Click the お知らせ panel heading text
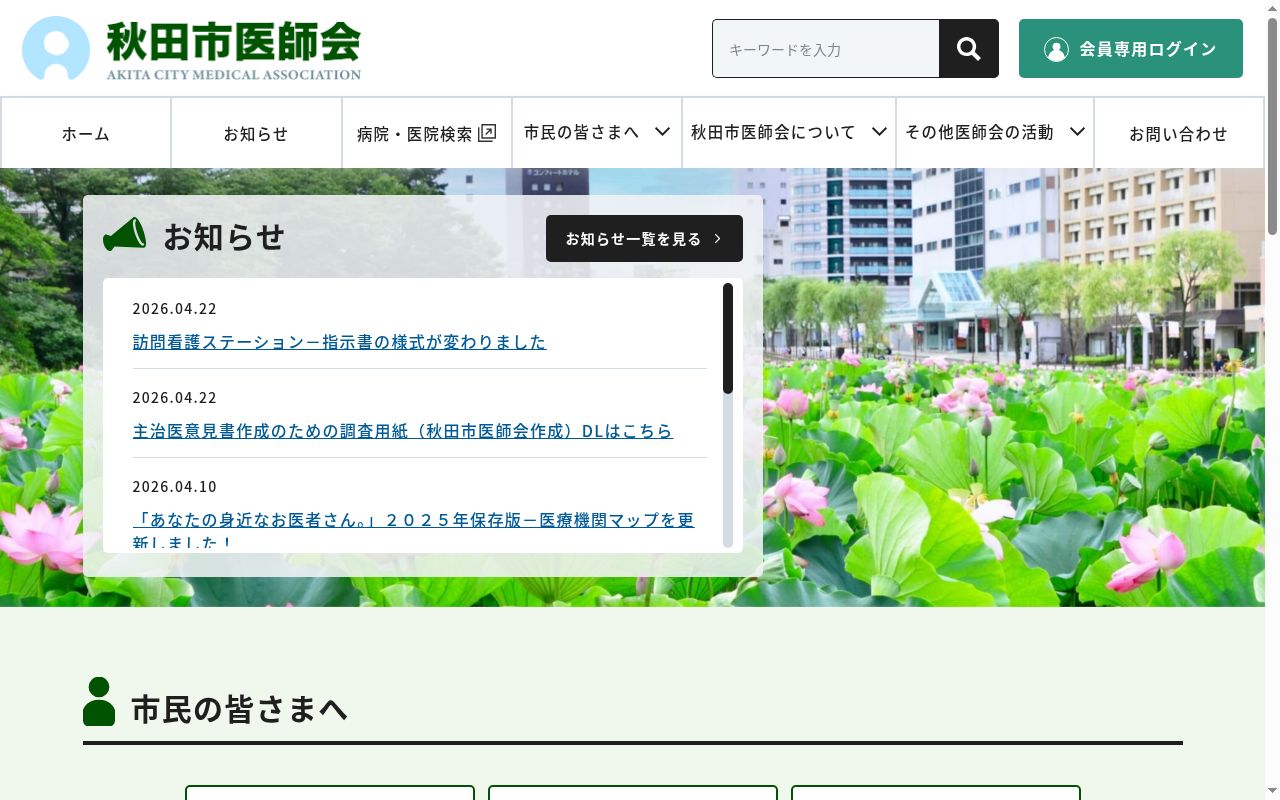 224,237
